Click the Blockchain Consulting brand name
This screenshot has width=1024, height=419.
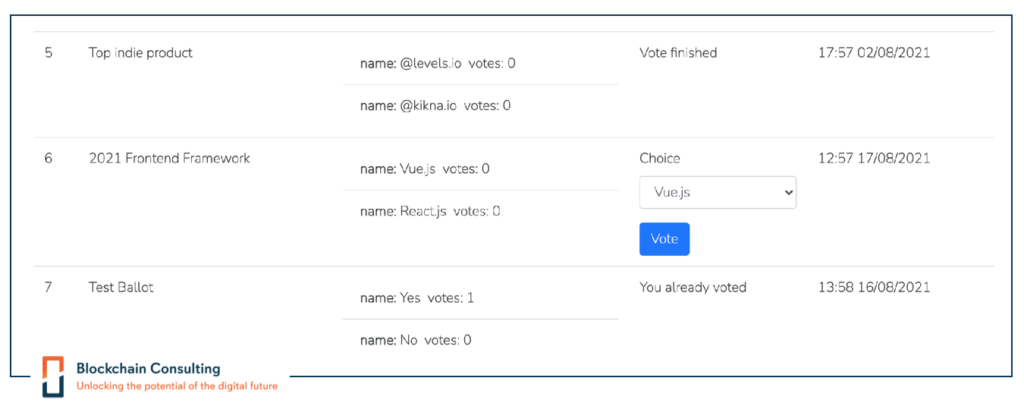point(148,369)
